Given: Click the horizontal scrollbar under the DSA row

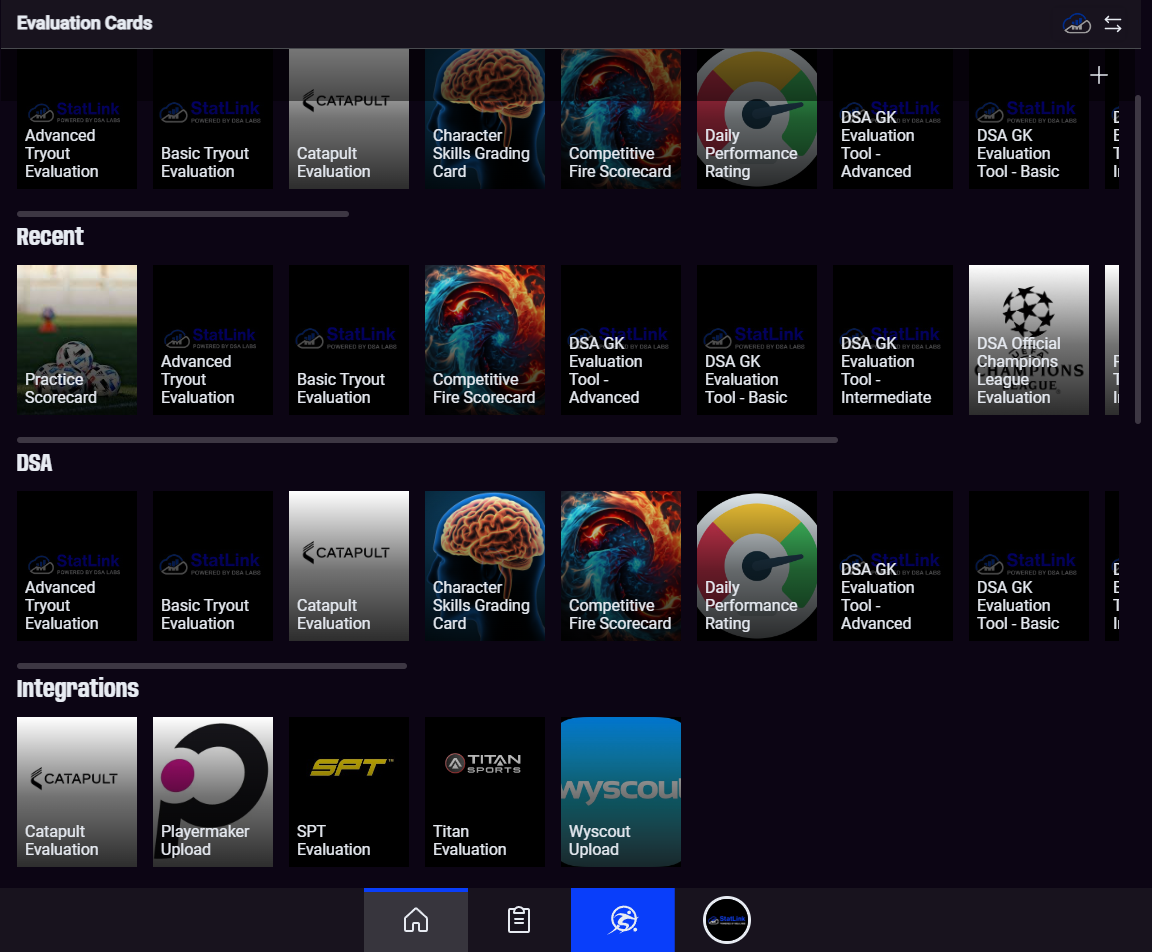Looking at the screenshot, I should click(212, 666).
